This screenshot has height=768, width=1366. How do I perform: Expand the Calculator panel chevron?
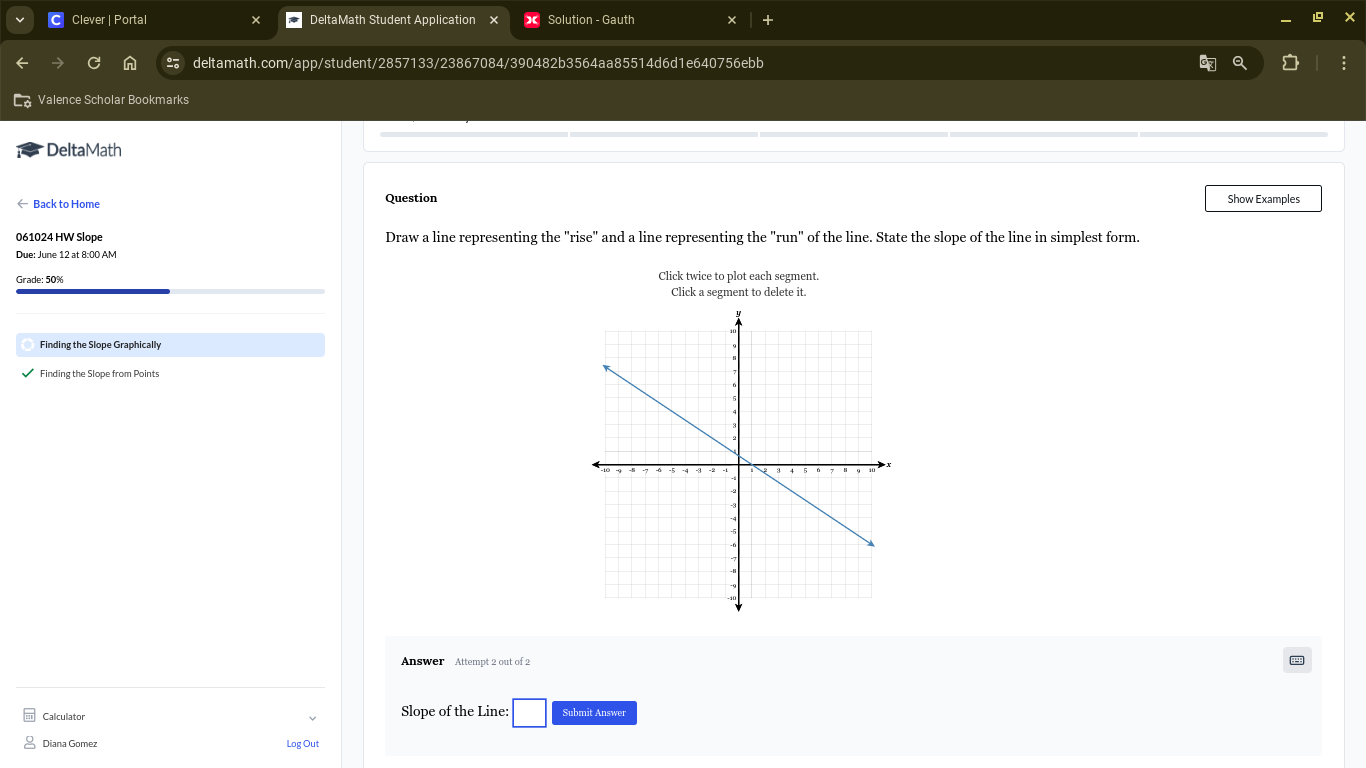click(x=313, y=717)
